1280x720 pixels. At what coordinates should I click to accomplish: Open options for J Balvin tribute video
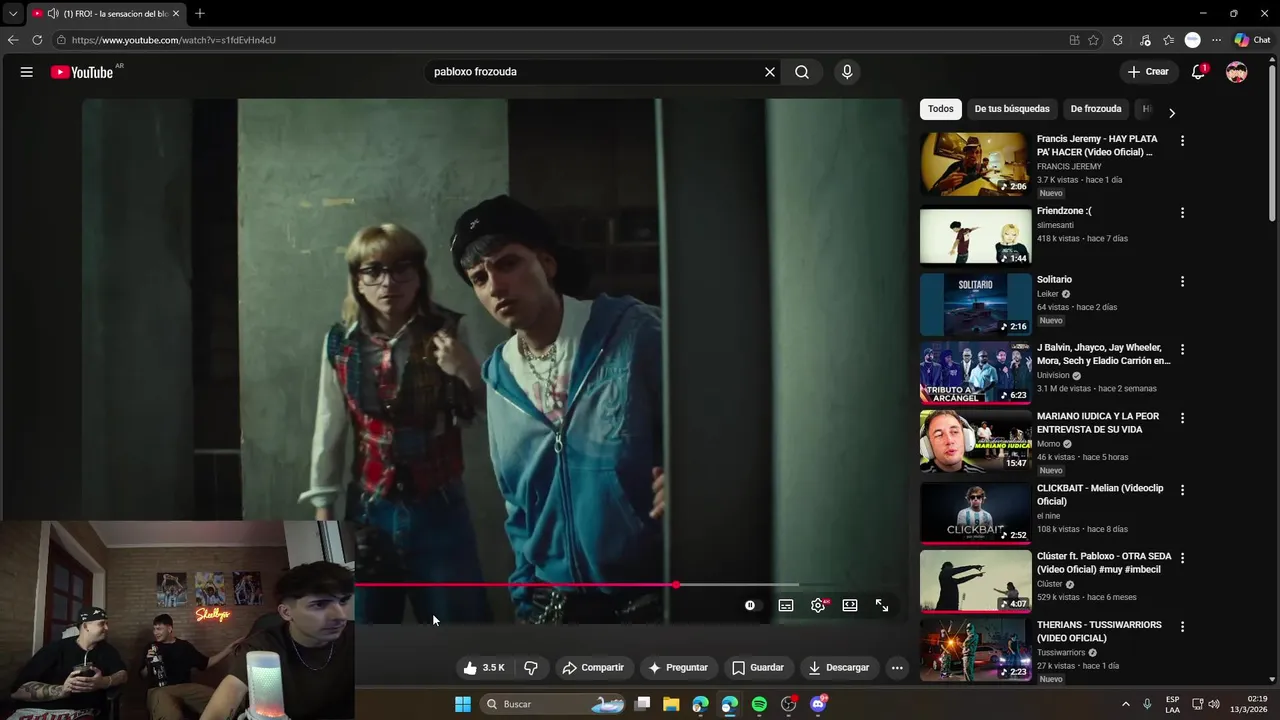1182,350
